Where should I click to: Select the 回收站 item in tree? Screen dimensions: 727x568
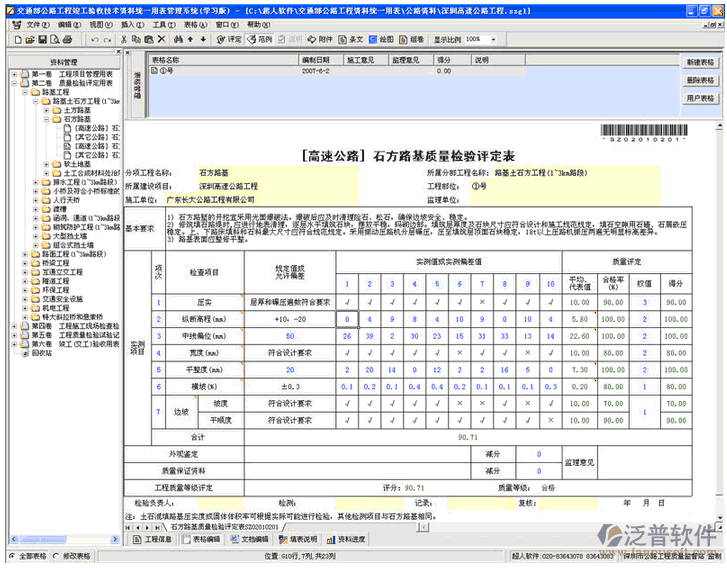[41, 352]
